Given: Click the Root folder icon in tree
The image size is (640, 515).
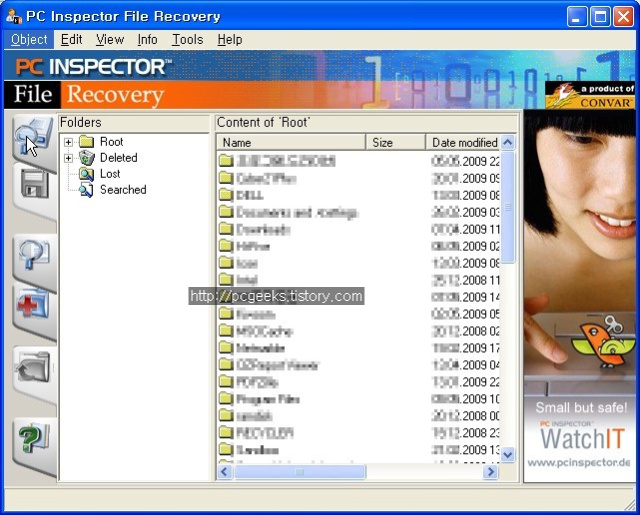Looking at the screenshot, I should (86, 142).
